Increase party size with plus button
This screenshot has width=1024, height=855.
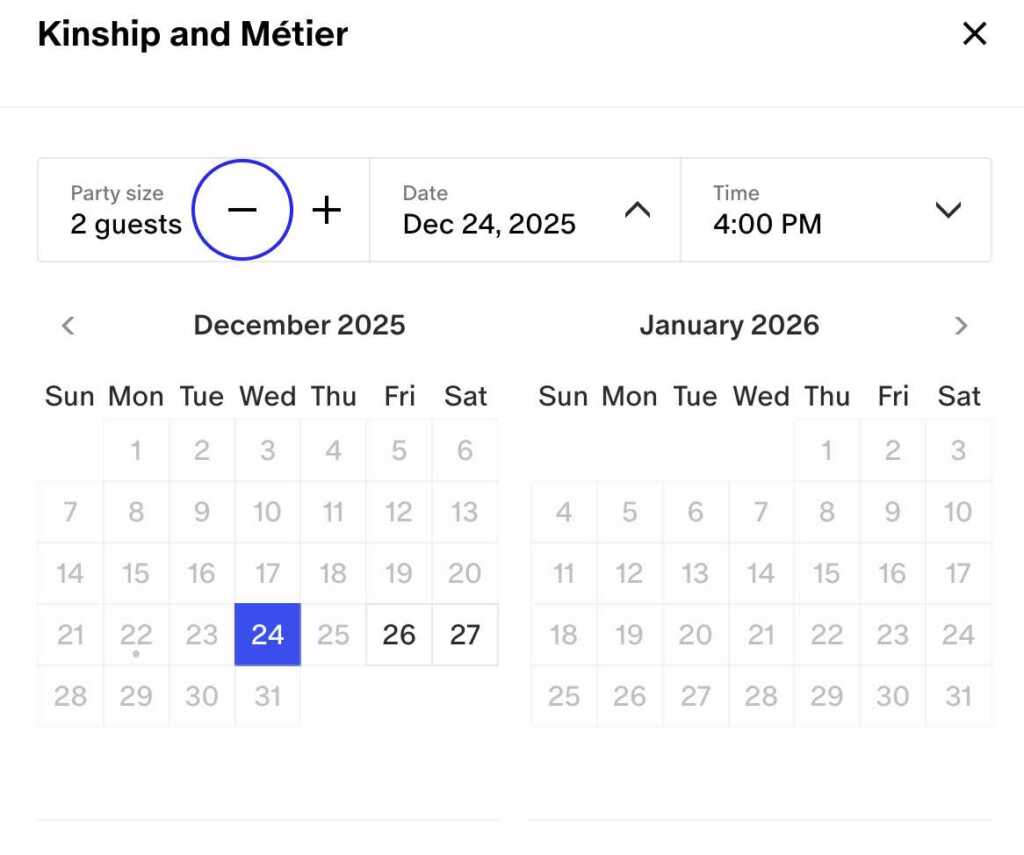(x=327, y=210)
